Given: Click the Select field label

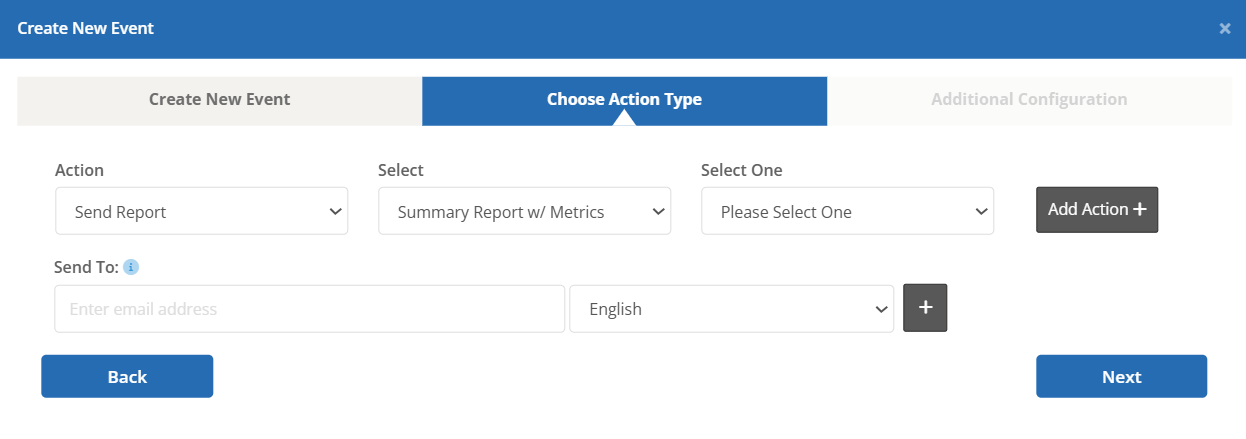Looking at the screenshot, I should (x=401, y=170).
